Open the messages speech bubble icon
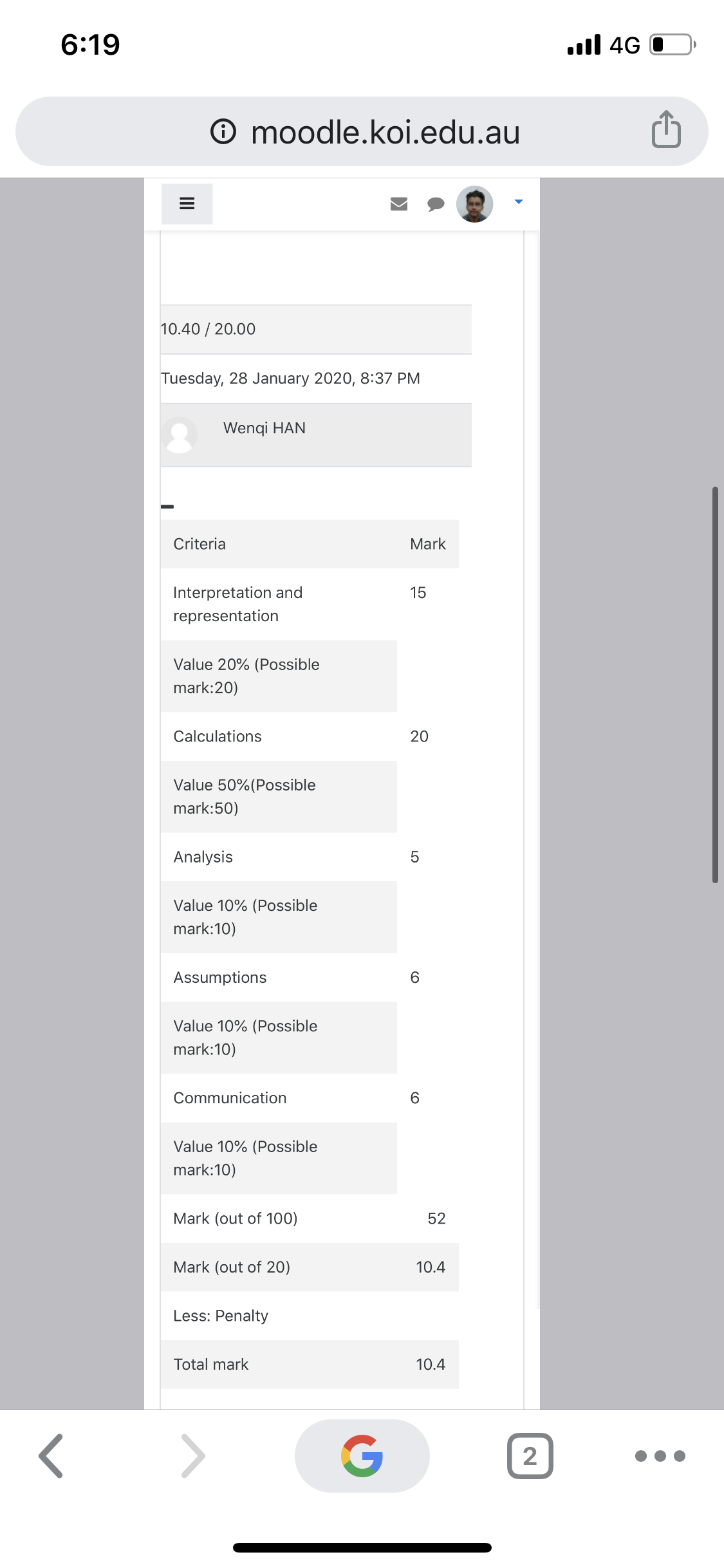The width and height of the screenshot is (724, 1568). coord(436,204)
